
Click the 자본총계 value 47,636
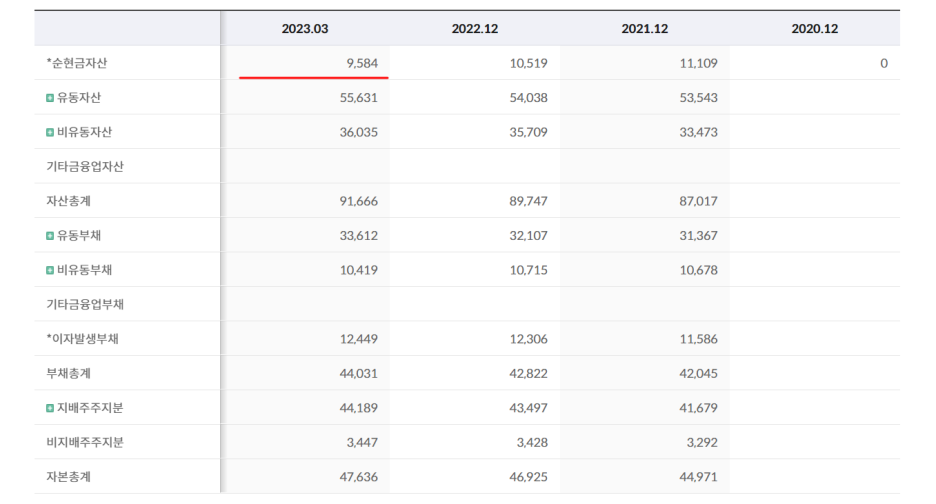359,477
